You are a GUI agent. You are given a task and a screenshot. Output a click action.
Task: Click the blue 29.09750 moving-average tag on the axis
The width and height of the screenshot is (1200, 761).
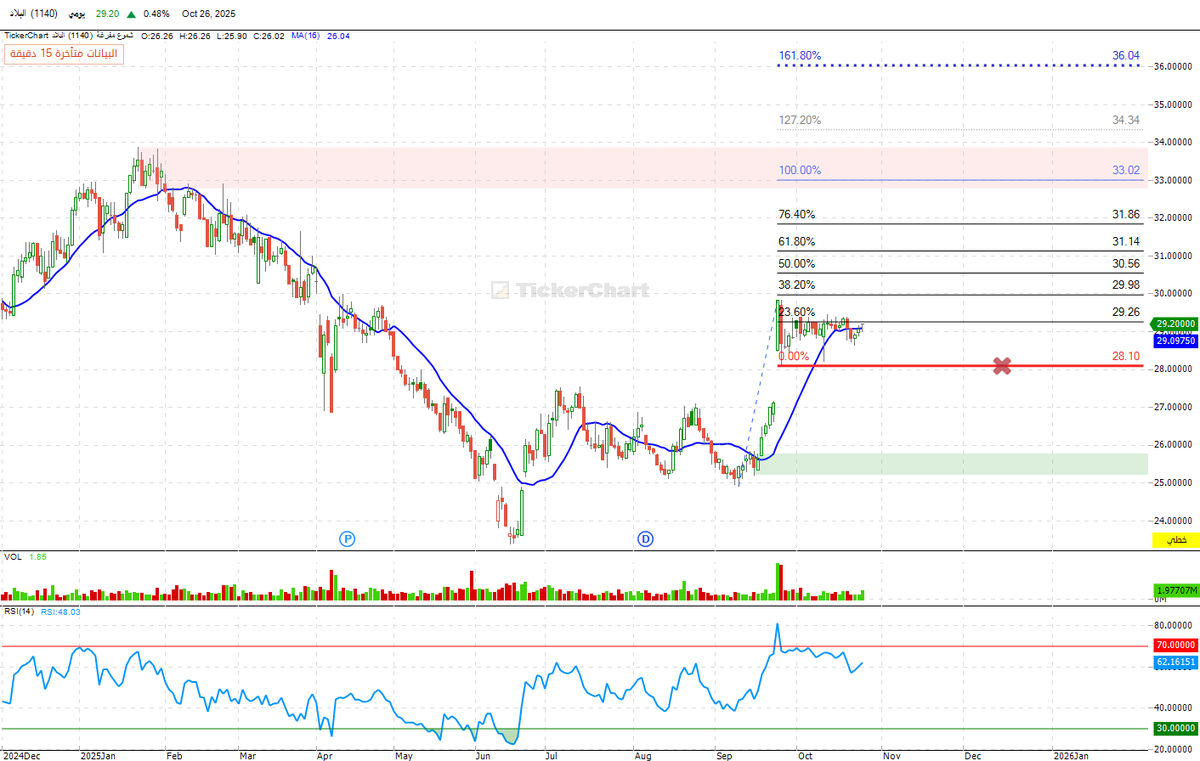1176,341
